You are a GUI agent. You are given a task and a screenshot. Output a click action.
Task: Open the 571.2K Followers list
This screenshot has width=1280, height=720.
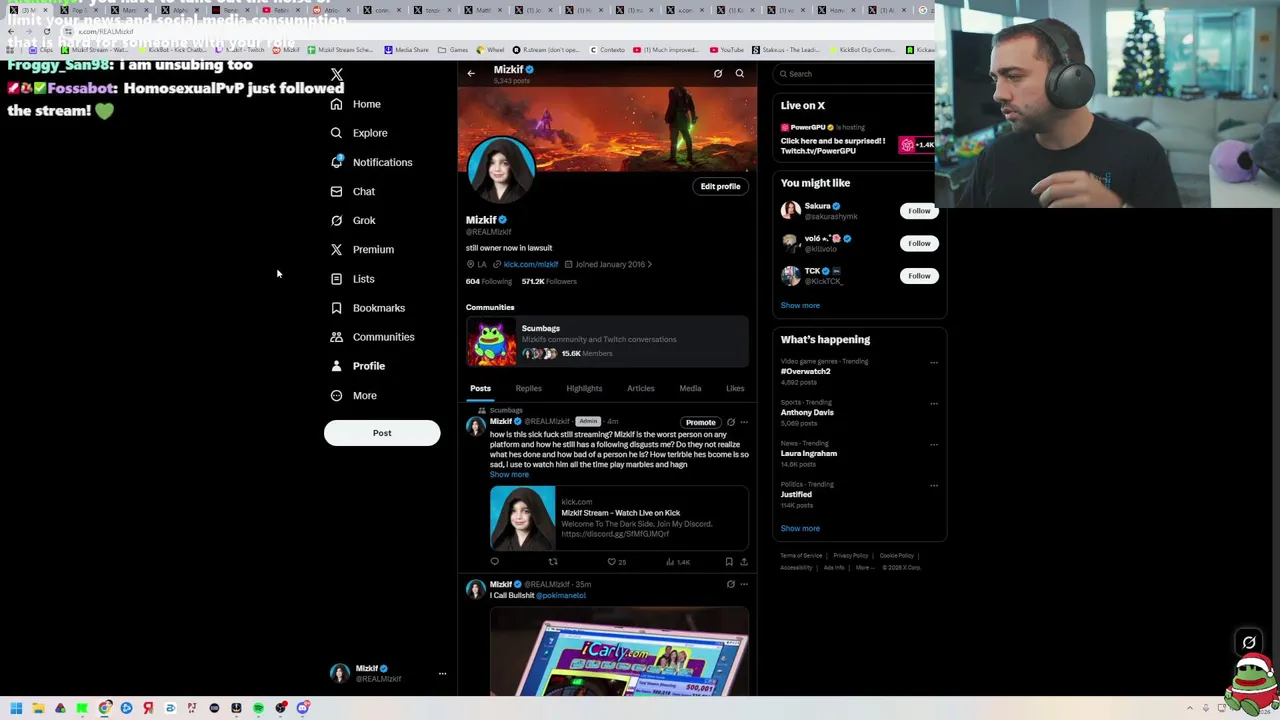(x=549, y=281)
